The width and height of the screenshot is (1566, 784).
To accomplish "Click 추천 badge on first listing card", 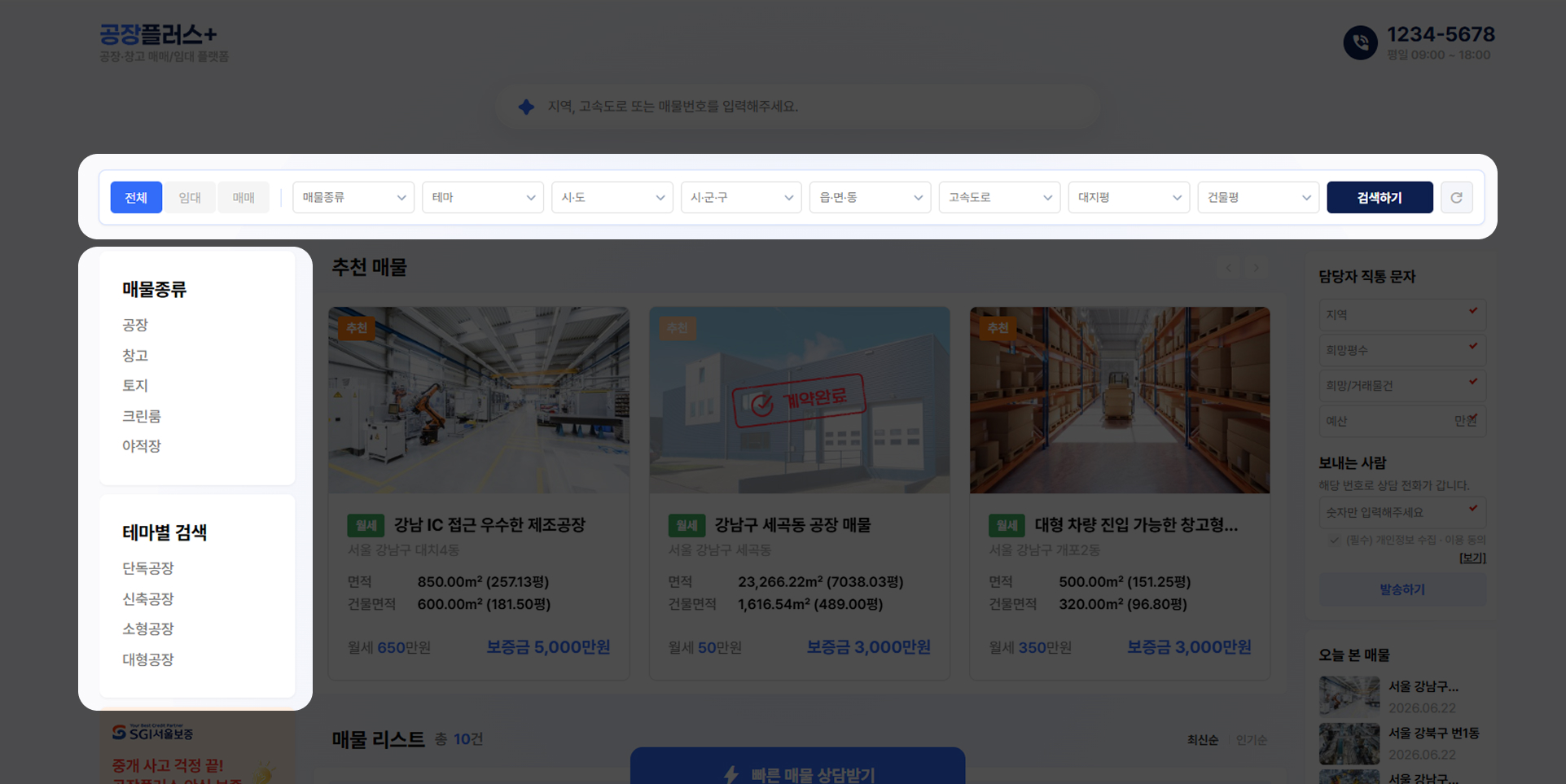I will [357, 328].
